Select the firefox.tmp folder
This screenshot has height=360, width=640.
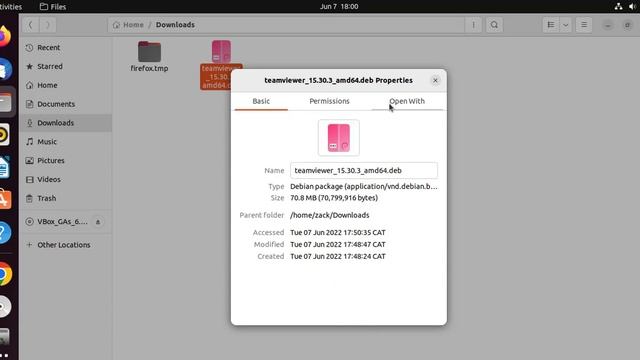[x=149, y=57]
